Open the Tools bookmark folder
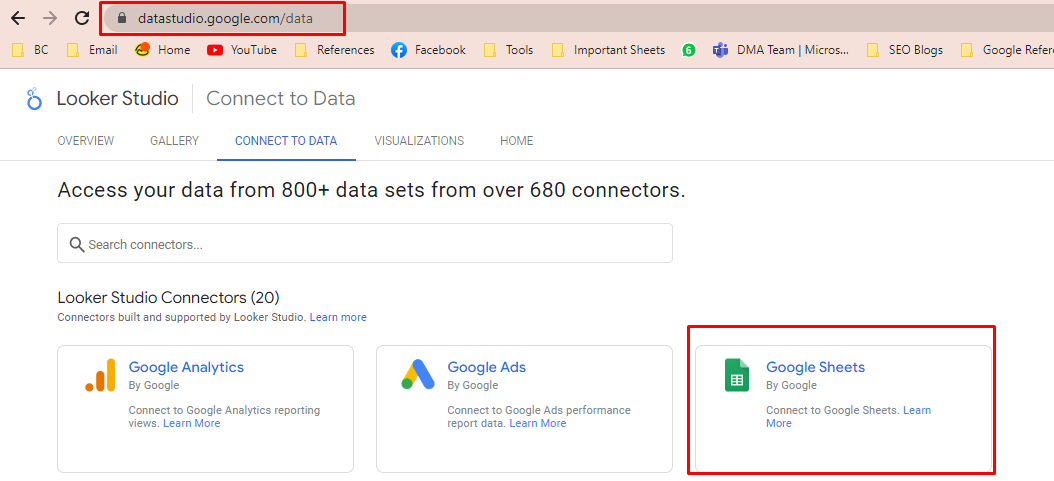Screen dimensions: 1054x481 [508, 50]
